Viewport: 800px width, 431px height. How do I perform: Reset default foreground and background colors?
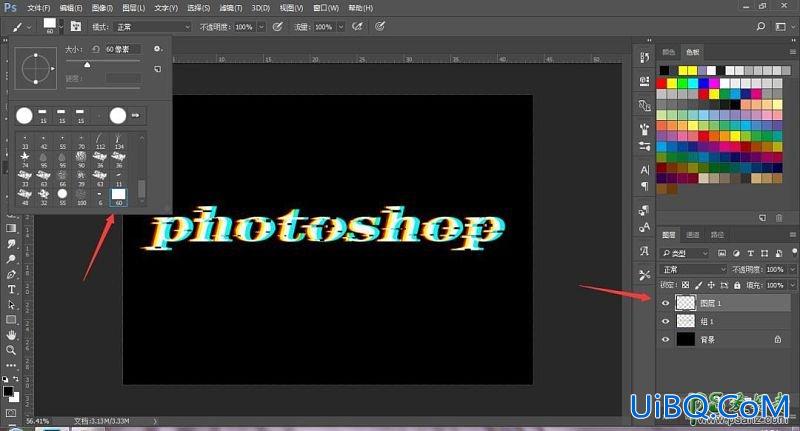click(x=5, y=379)
